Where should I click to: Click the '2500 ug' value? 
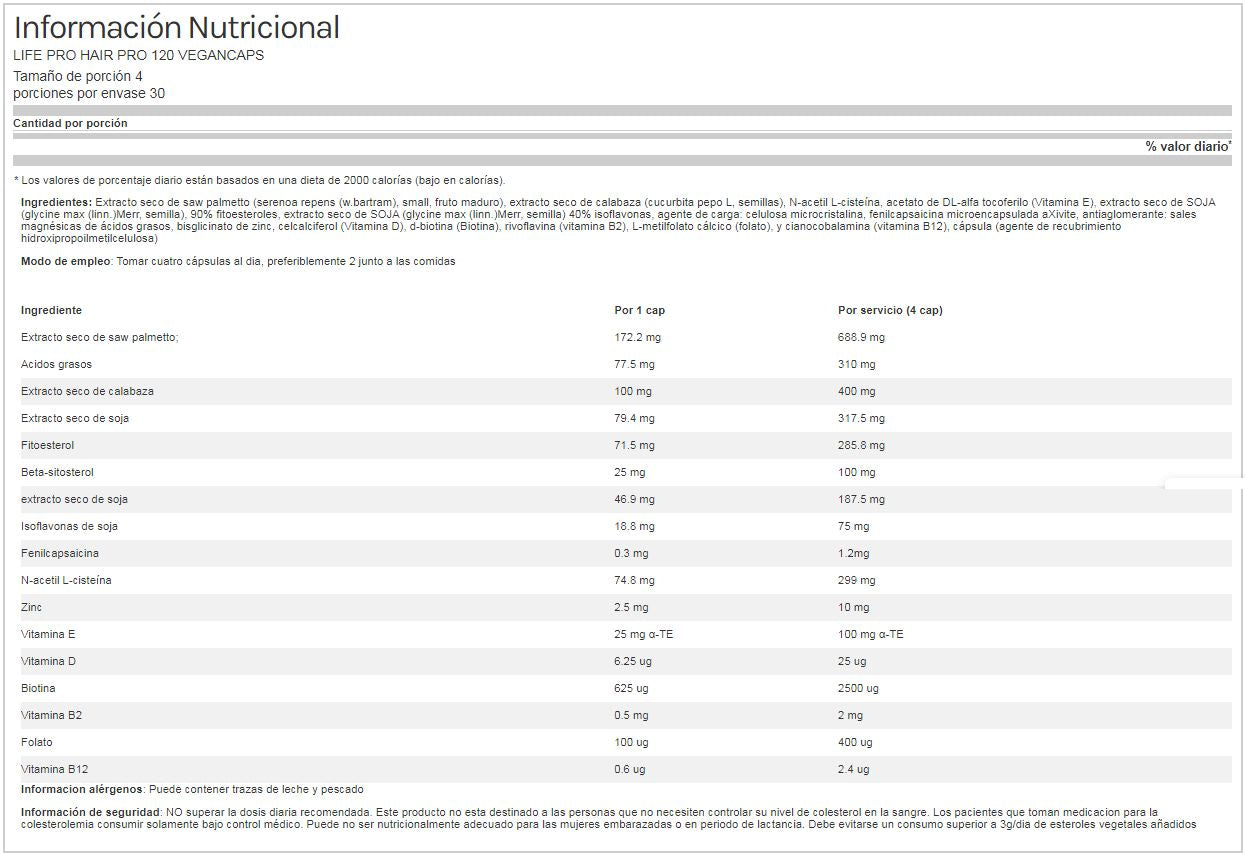858,688
